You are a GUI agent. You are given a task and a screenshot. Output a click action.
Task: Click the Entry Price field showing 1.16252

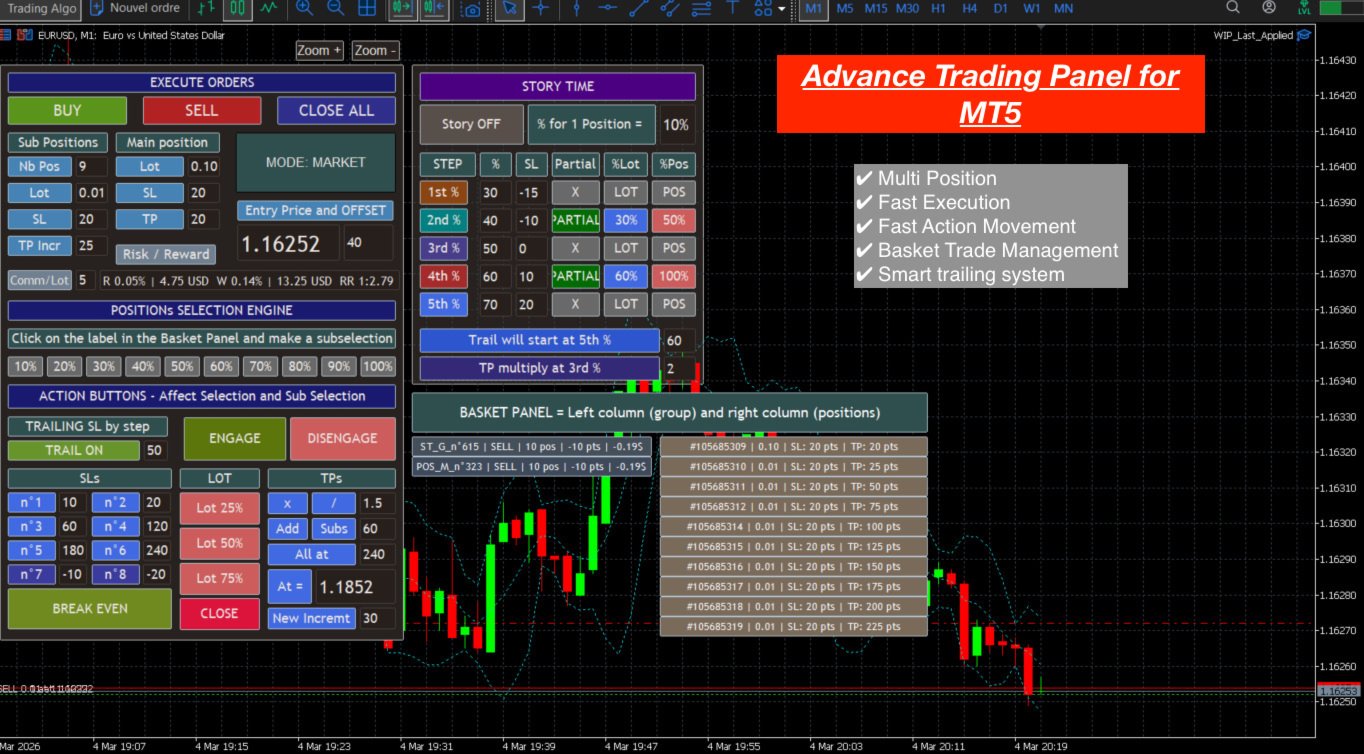pyautogui.click(x=289, y=243)
